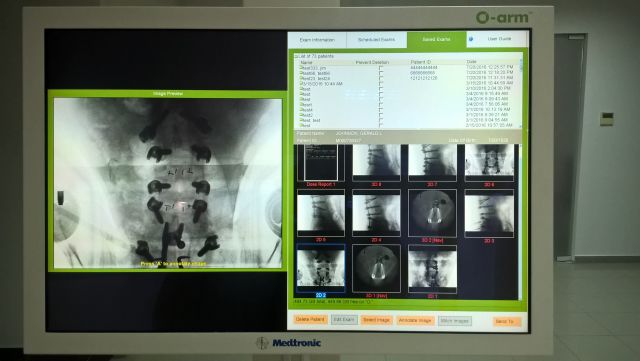Click the Edit Exam button

point(344,320)
